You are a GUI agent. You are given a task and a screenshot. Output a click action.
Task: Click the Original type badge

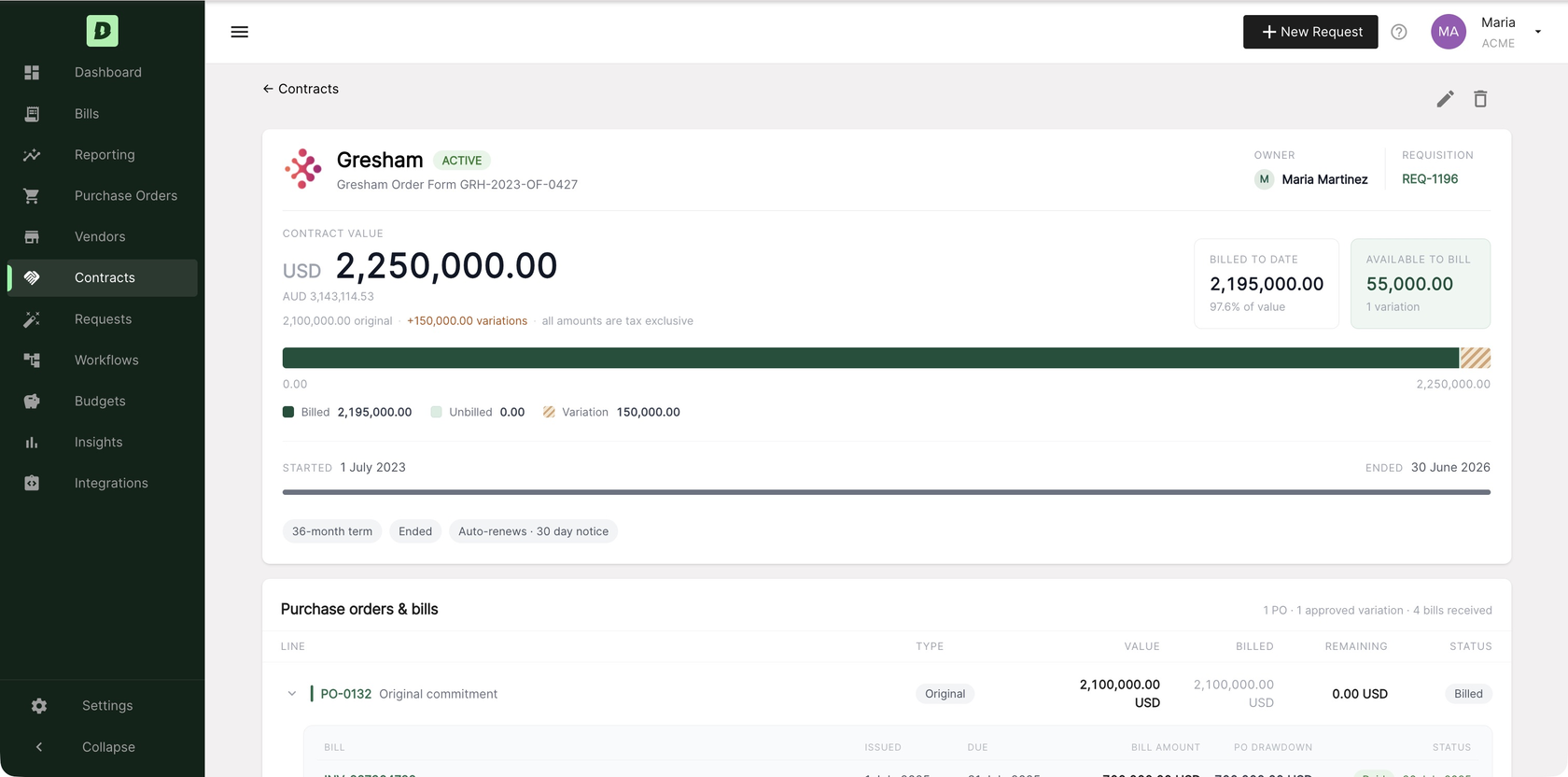tap(945, 694)
